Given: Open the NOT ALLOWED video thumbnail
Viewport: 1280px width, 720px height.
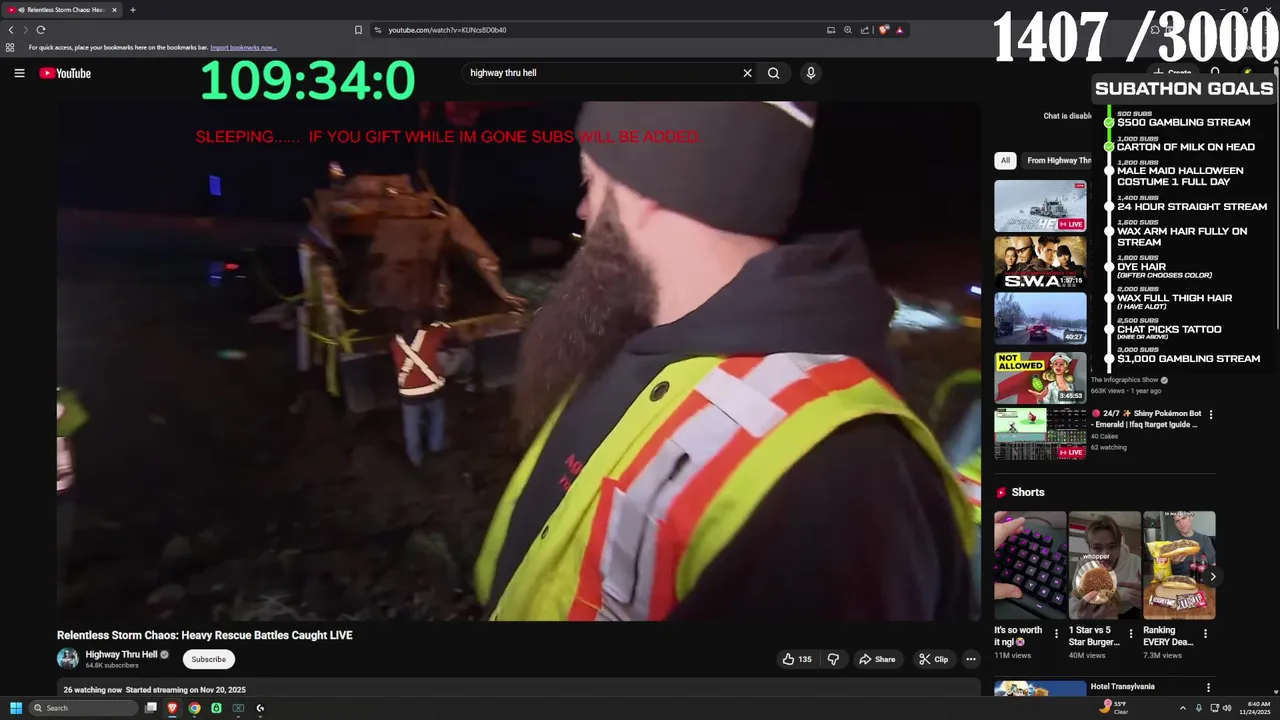Looking at the screenshot, I should click(x=1040, y=377).
